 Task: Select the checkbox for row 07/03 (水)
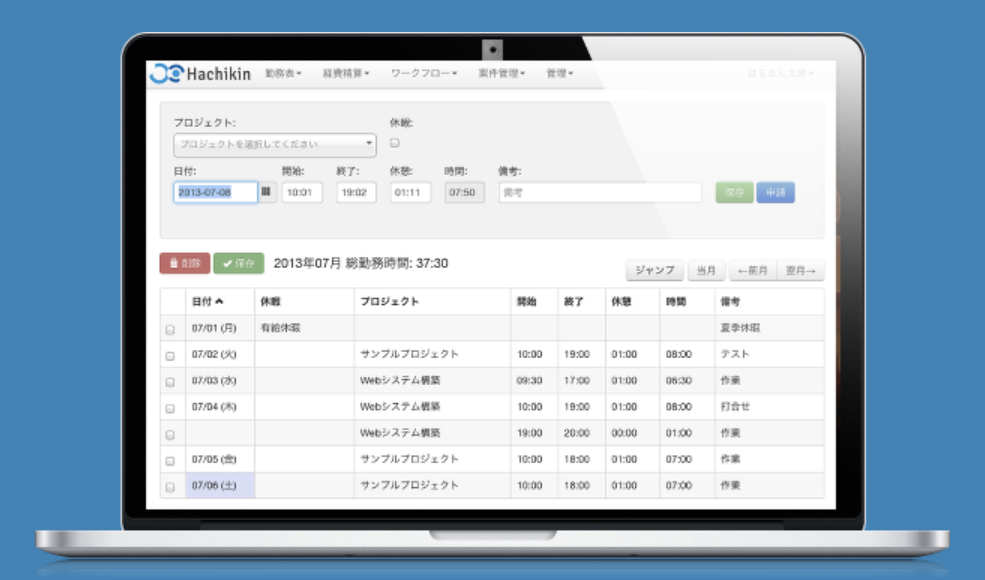click(170, 382)
